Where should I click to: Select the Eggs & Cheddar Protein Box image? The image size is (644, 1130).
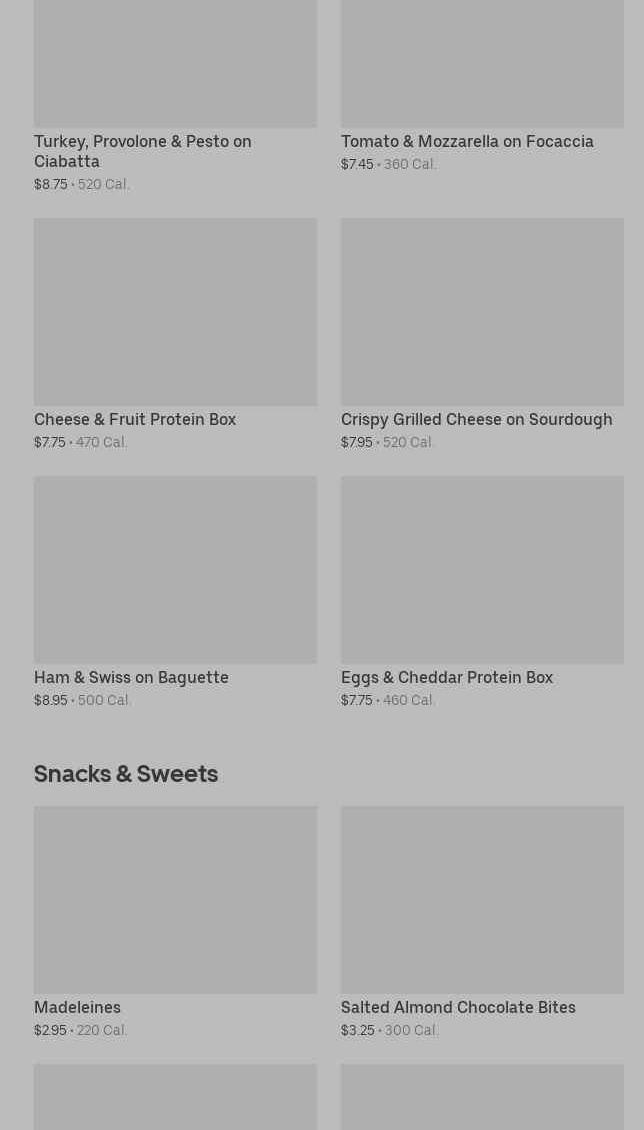(482, 570)
